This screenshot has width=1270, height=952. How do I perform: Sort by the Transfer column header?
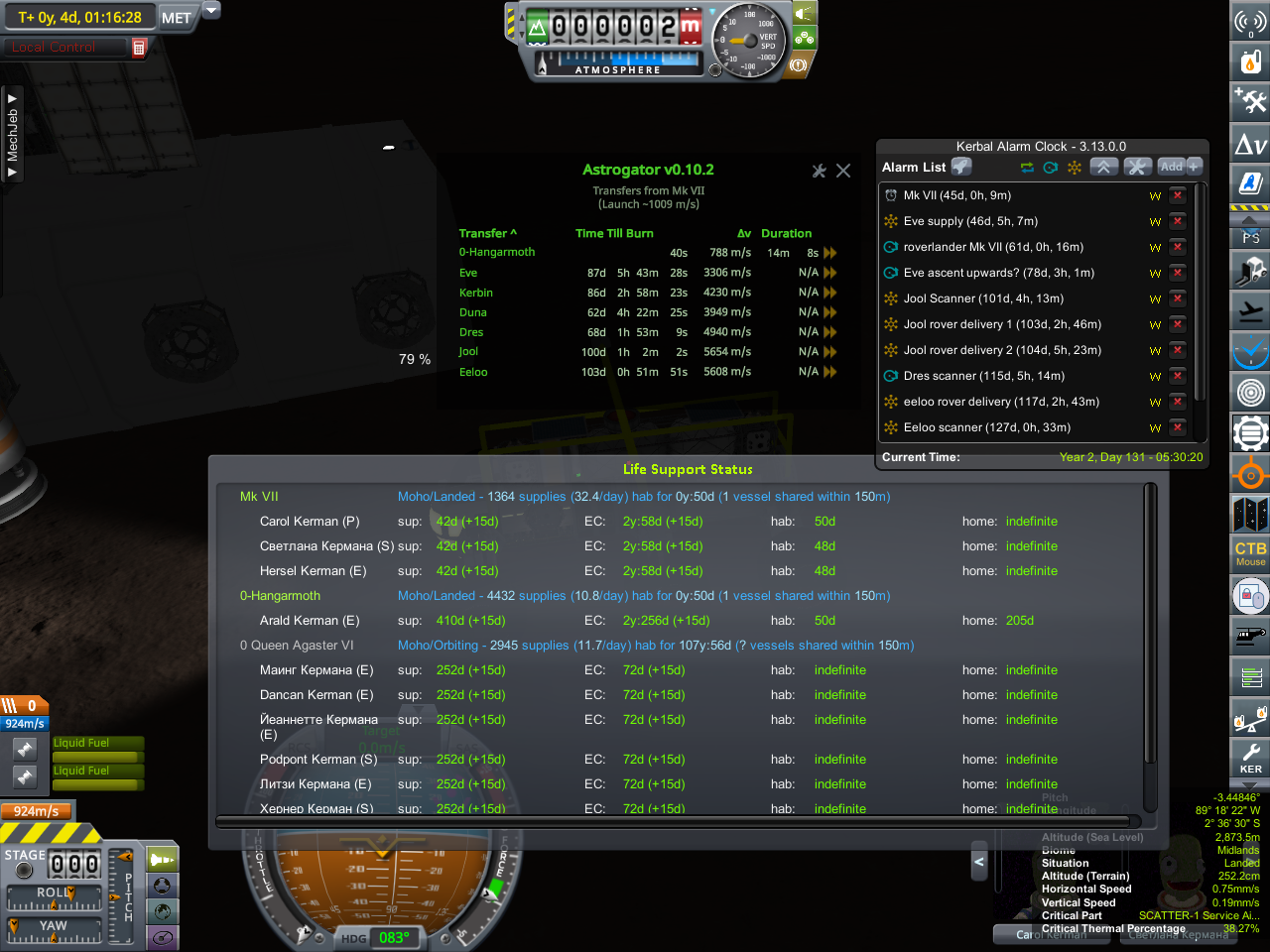tap(487, 234)
